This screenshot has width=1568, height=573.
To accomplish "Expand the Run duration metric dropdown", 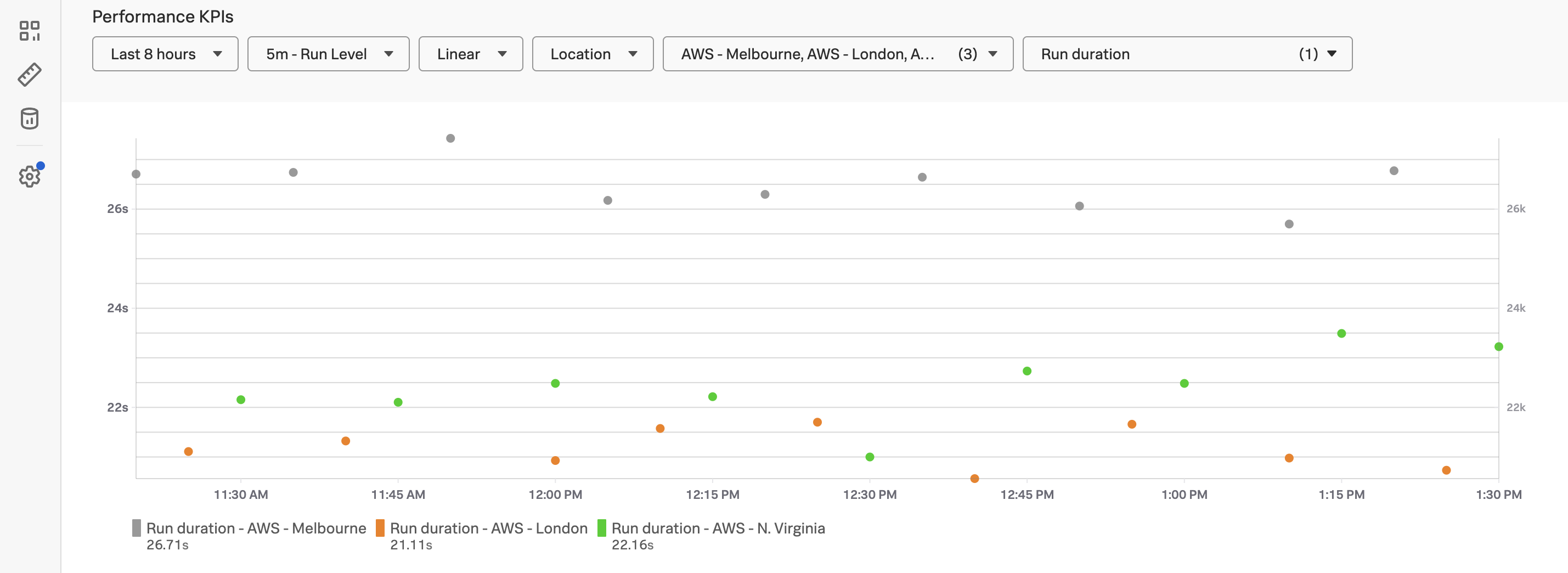I will tap(1187, 54).
